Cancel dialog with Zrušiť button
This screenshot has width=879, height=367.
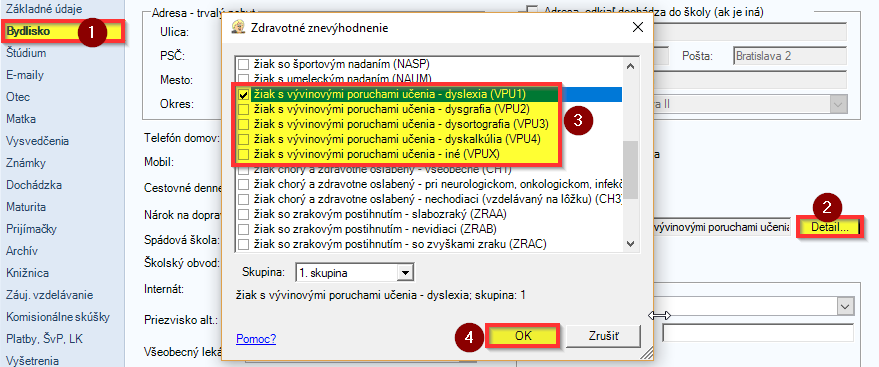coord(603,336)
